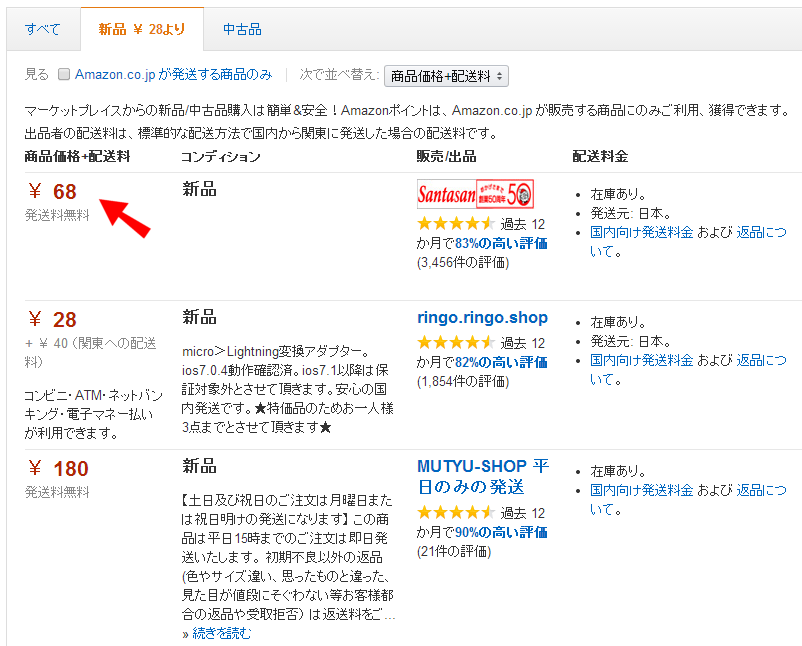Click 発送元: 日本 in Santasan row

(x=630, y=213)
